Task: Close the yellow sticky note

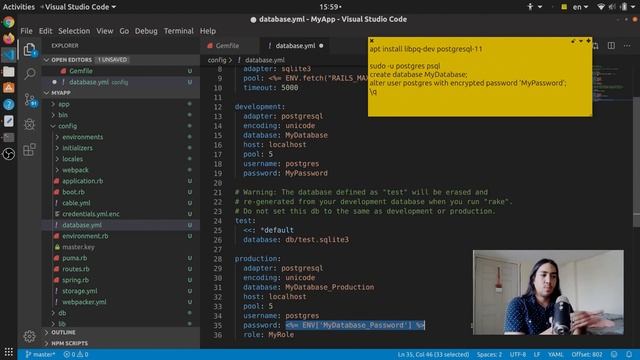Action: (x=371, y=40)
